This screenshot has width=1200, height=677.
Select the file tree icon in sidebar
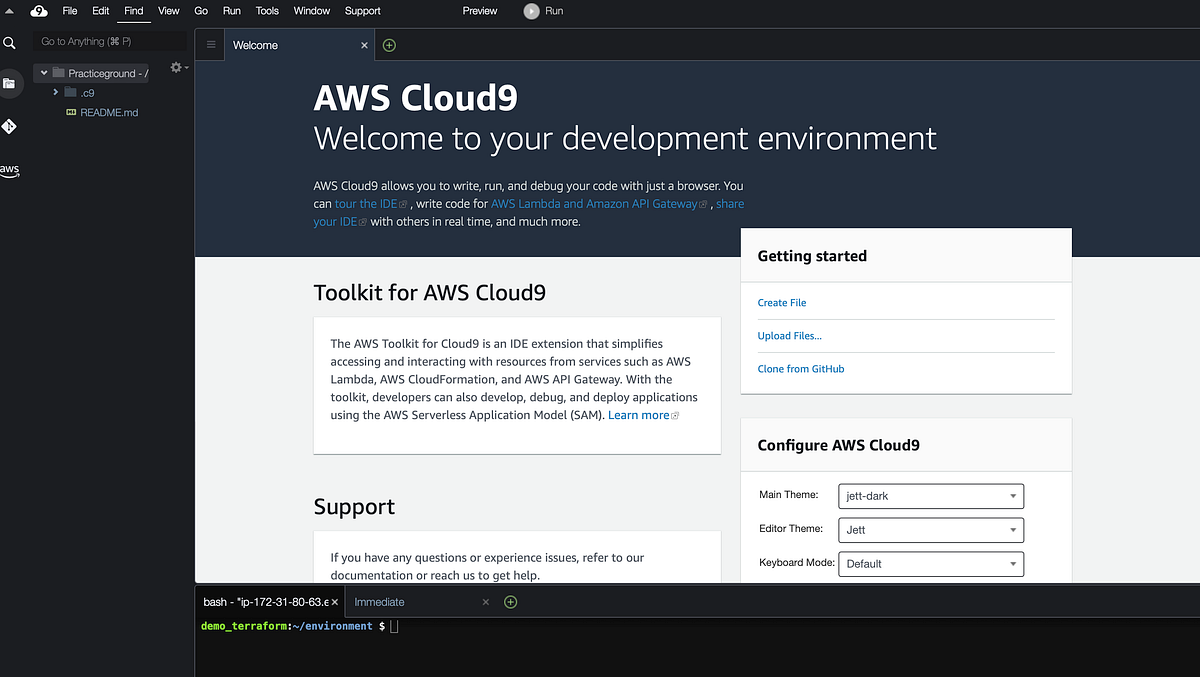coord(10,83)
